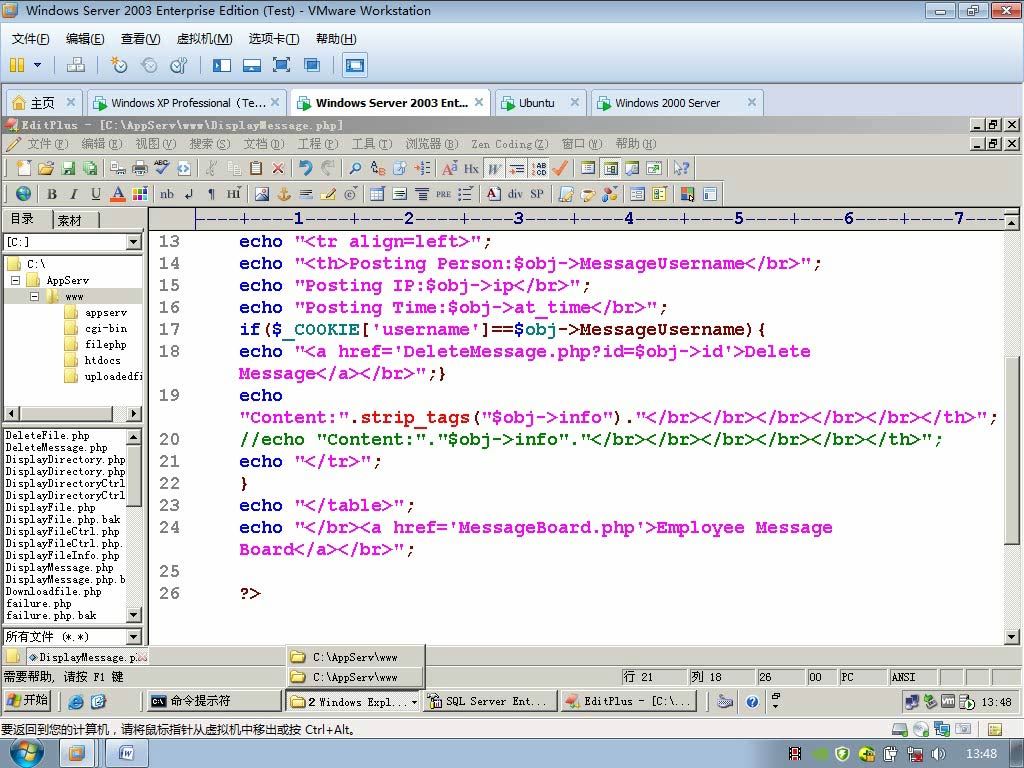The width and height of the screenshot is (1024, 768).
Task: Run the ABC spell check icon
Action: click(x=161, y=168)
